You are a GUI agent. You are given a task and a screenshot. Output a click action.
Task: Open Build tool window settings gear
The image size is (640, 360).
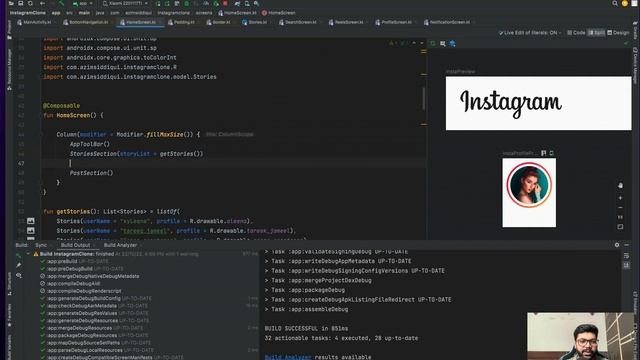[617, 245]
